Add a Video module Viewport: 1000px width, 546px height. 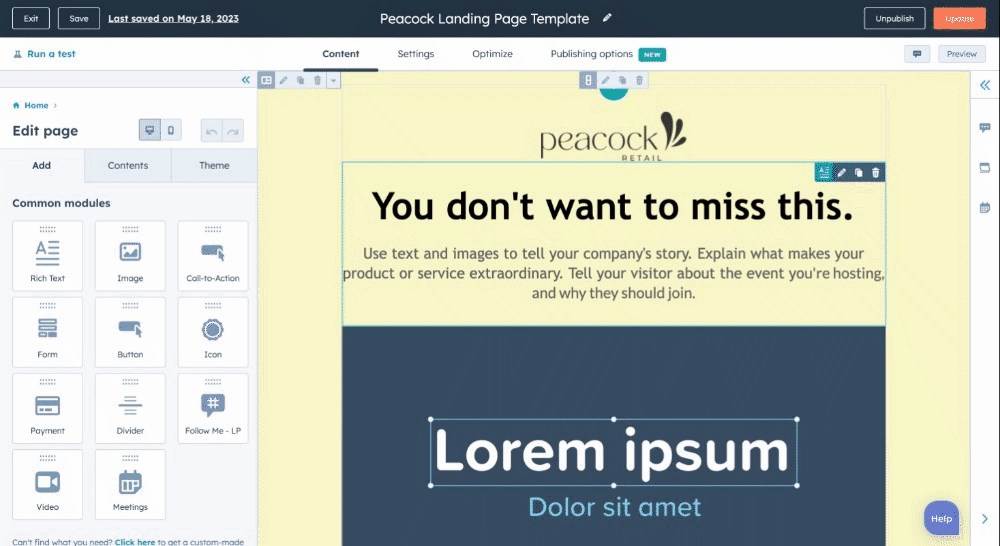[x=47, y=484]
